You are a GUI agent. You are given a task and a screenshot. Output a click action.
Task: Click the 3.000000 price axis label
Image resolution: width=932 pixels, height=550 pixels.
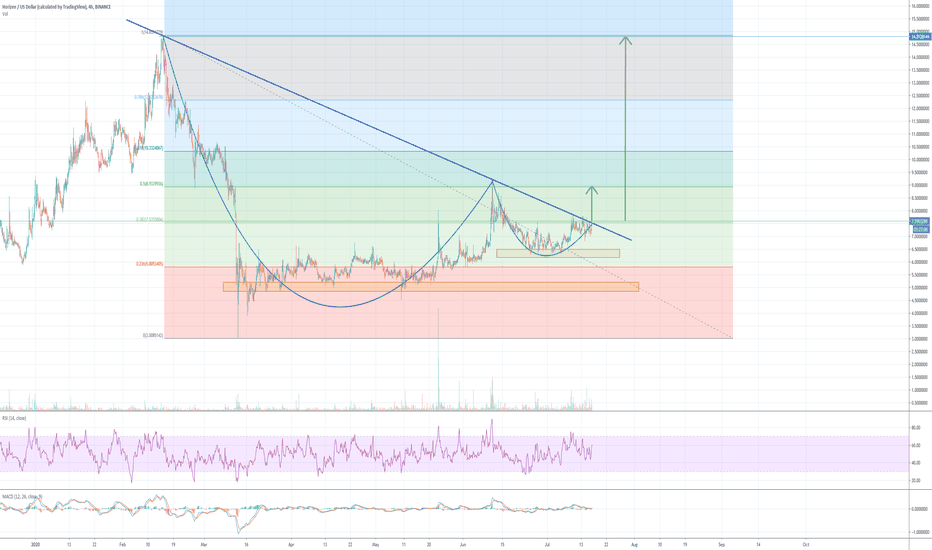920,338
